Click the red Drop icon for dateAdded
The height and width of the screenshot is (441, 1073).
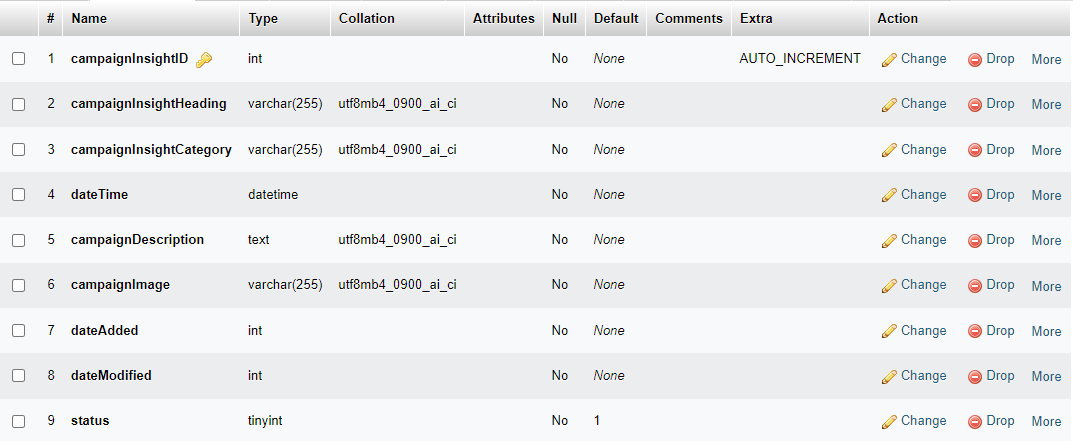(x=975, y=331)
